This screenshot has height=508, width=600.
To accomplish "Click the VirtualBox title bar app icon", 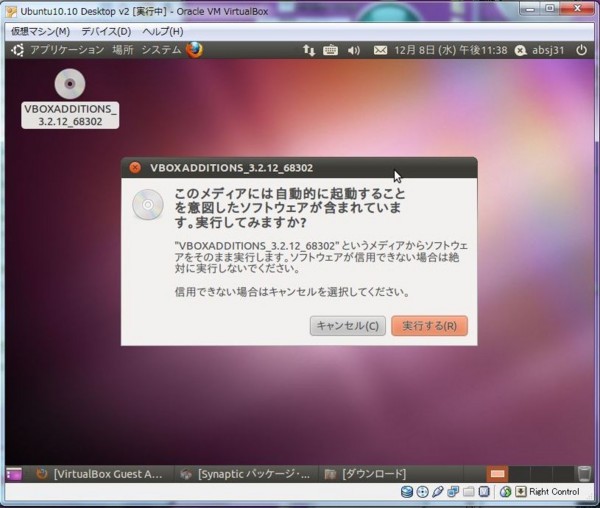I will [x=11, y=11].
